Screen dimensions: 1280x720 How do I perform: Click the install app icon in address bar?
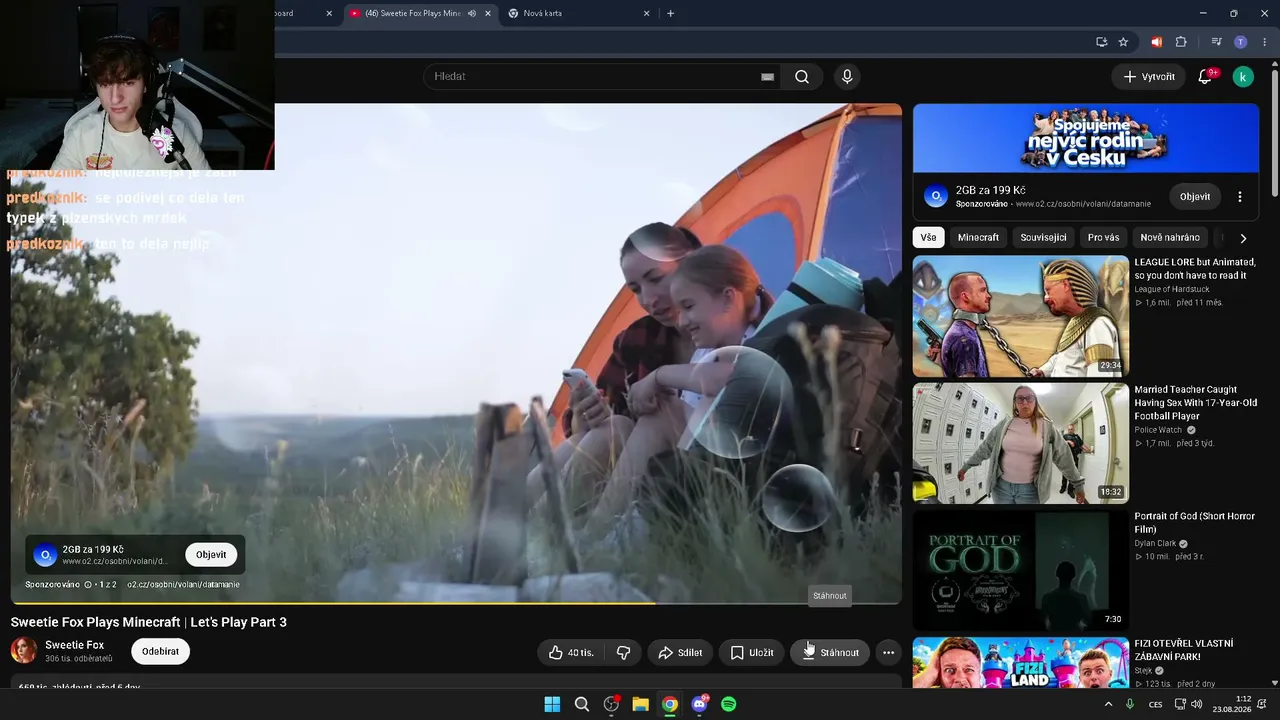pos(1101,42)
